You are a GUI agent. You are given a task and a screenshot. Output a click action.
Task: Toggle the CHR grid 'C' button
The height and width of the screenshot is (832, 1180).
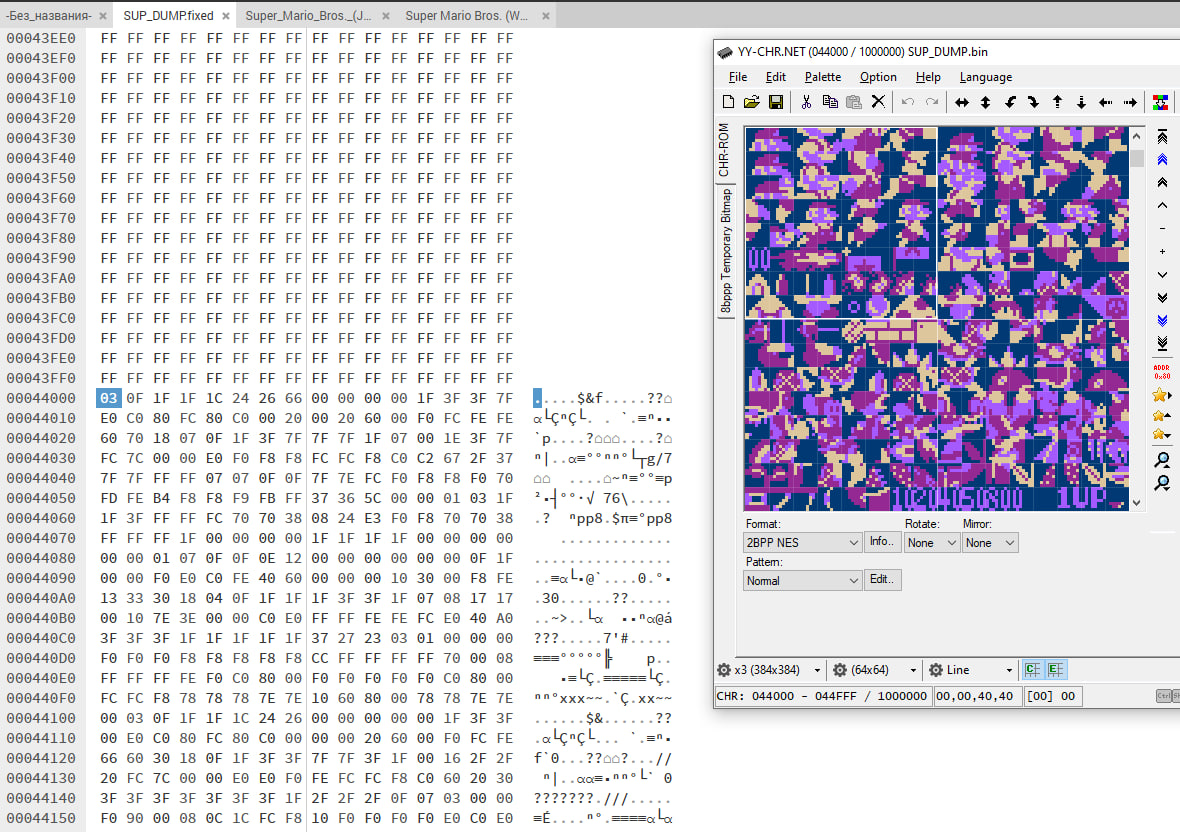pyautogui.click(x=1033, y=670)
